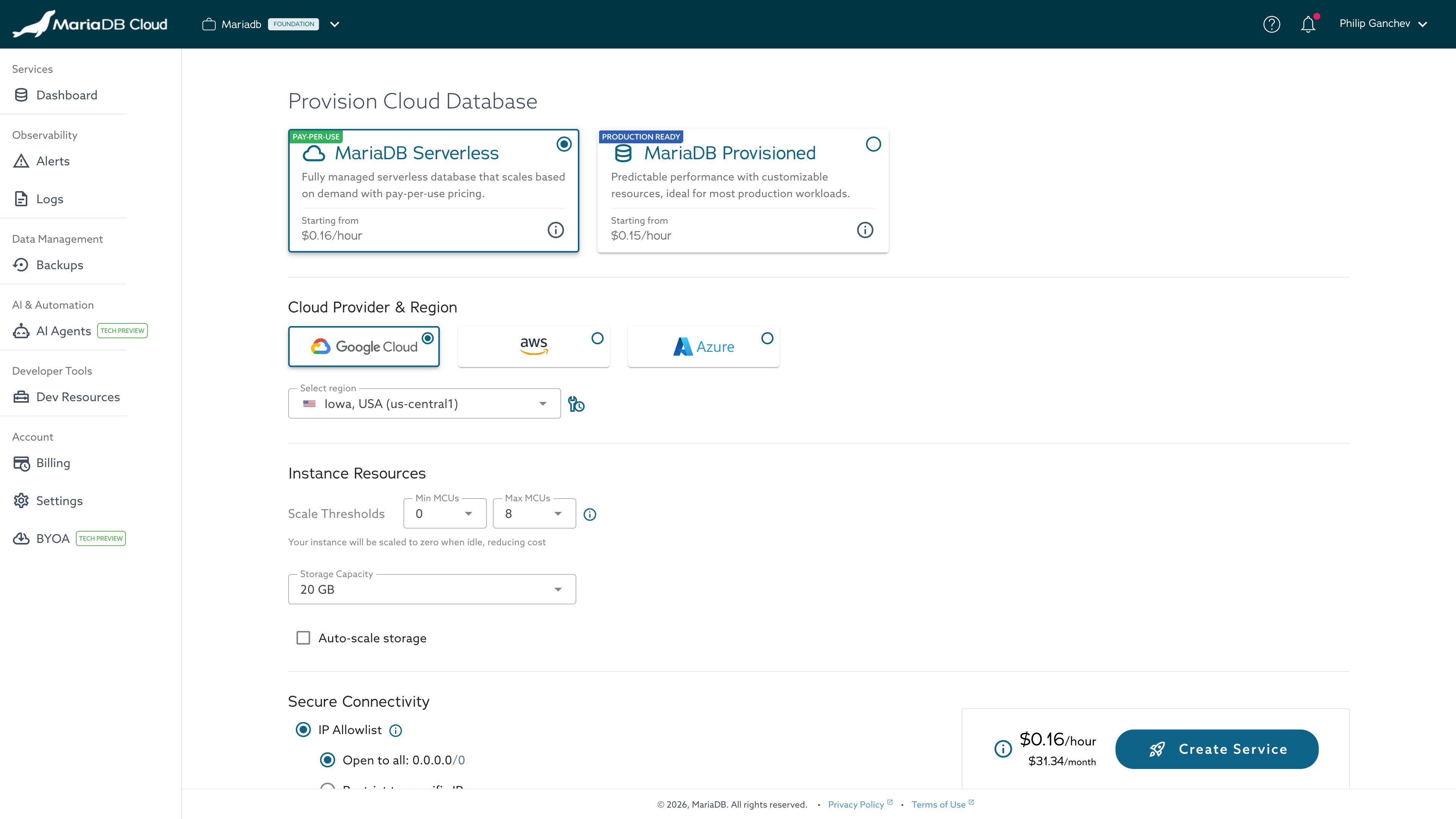Open the Storage Capacity dropdown
The image size is (1456, 819).
[x=432, y=590]
